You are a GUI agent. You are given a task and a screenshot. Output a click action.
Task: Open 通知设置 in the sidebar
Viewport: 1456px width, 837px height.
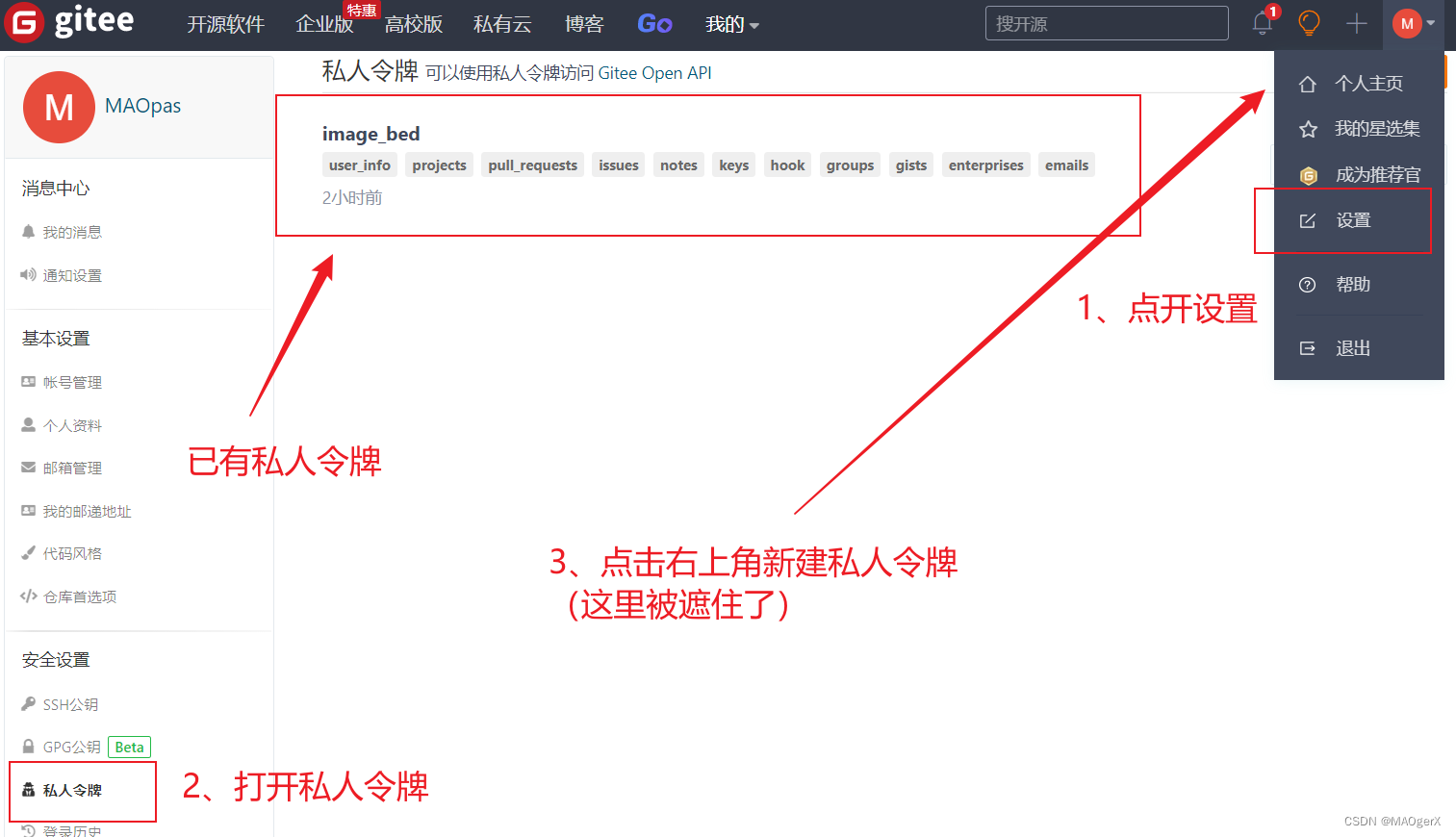pyautogui.click(x=72, y=275)
